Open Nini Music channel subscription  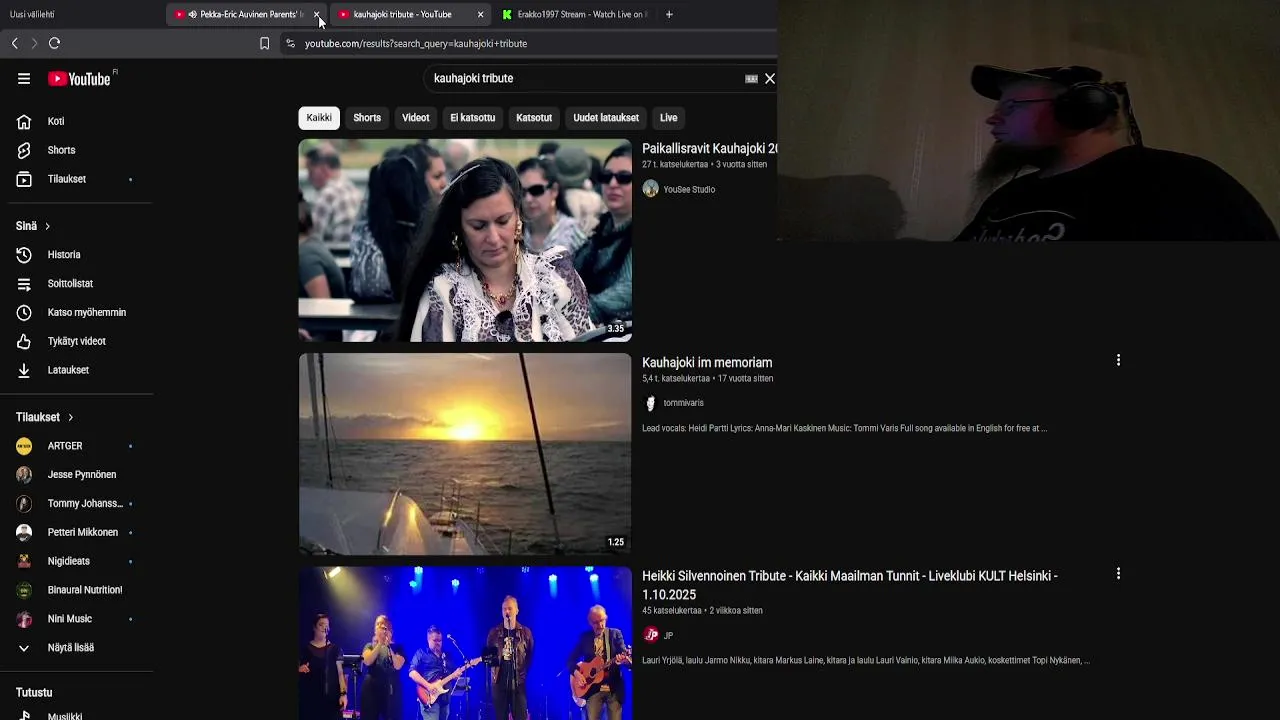click(77, 619)
